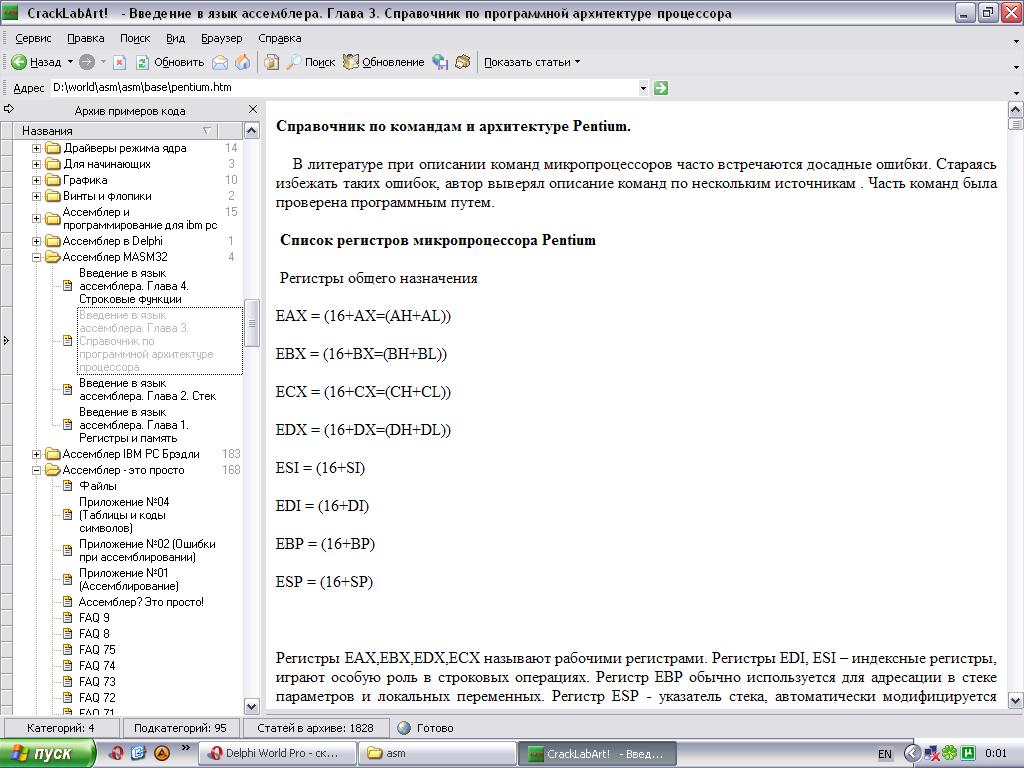Select the FAQ 75 article
Viewport: 1024px width, 768px height.
pyautogui.click(x=97, y=650)
